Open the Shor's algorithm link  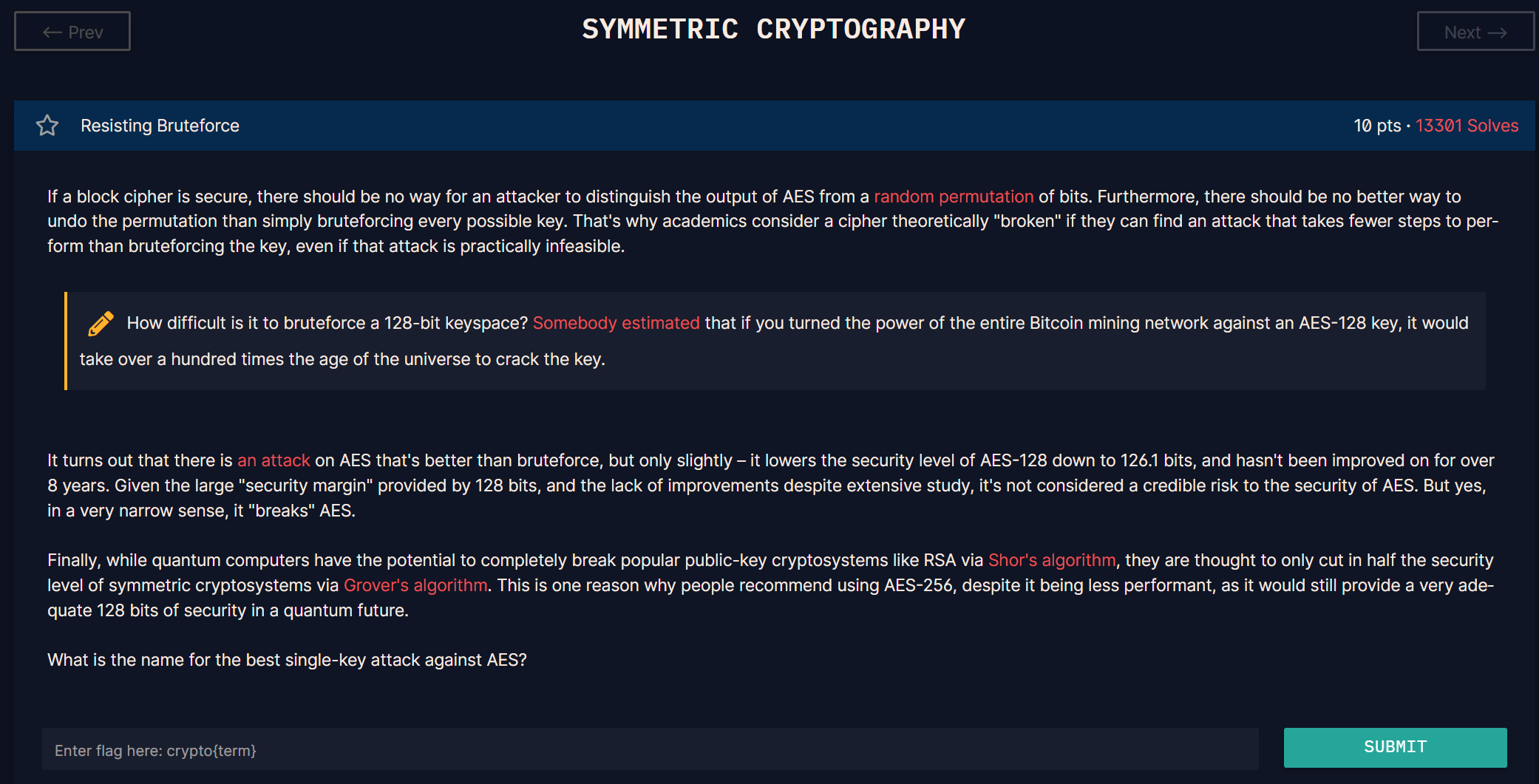[1052, 560]
